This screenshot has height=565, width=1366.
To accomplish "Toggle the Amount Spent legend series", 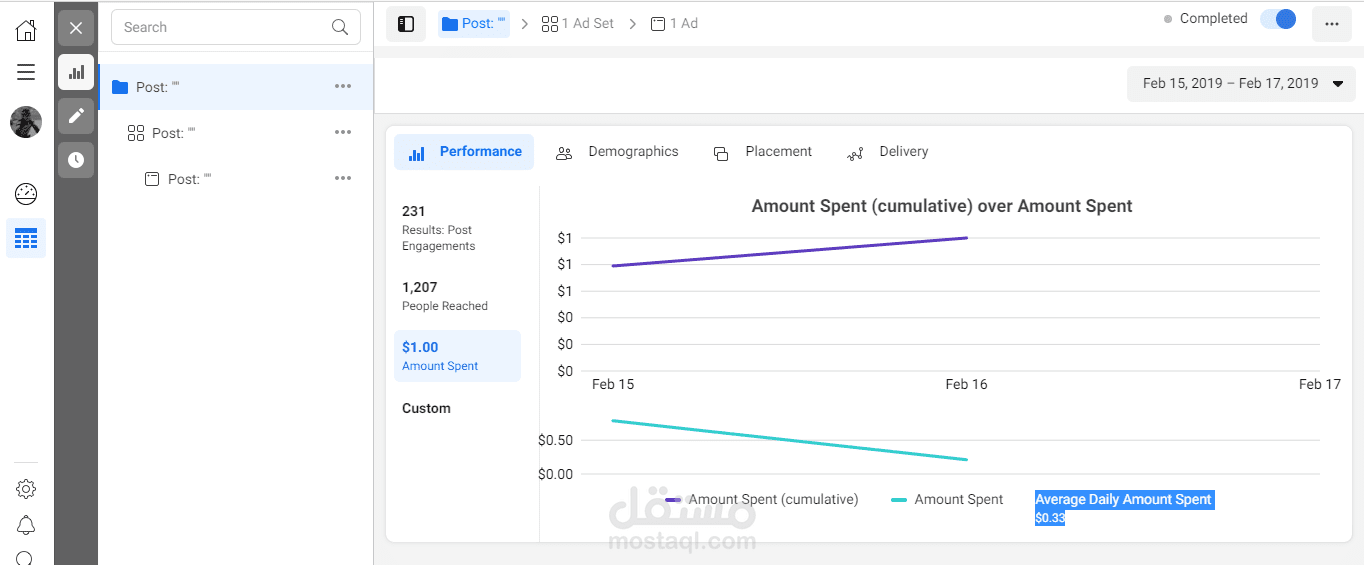I will point(947,500).
